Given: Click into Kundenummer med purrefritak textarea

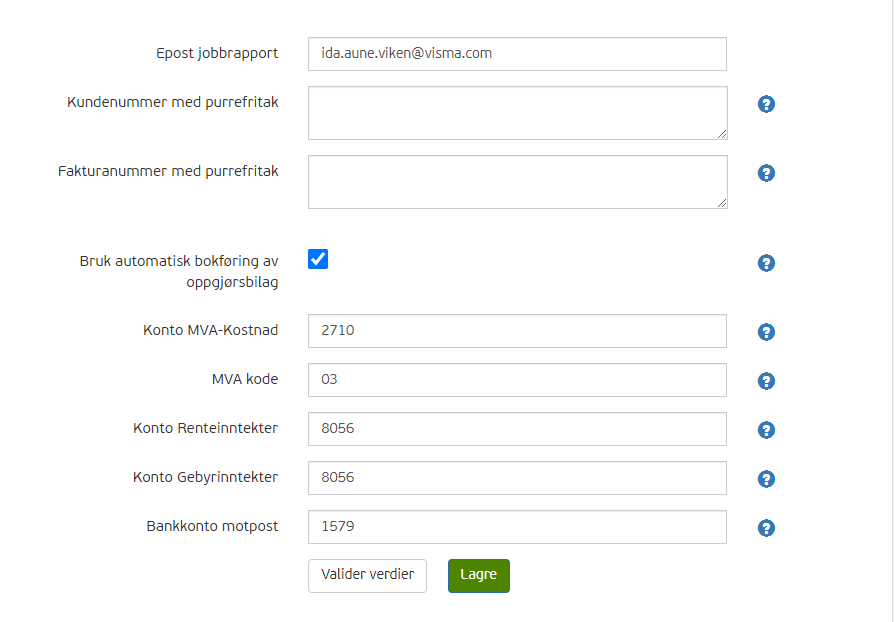Looking at the screenshot, I should 518,113.
